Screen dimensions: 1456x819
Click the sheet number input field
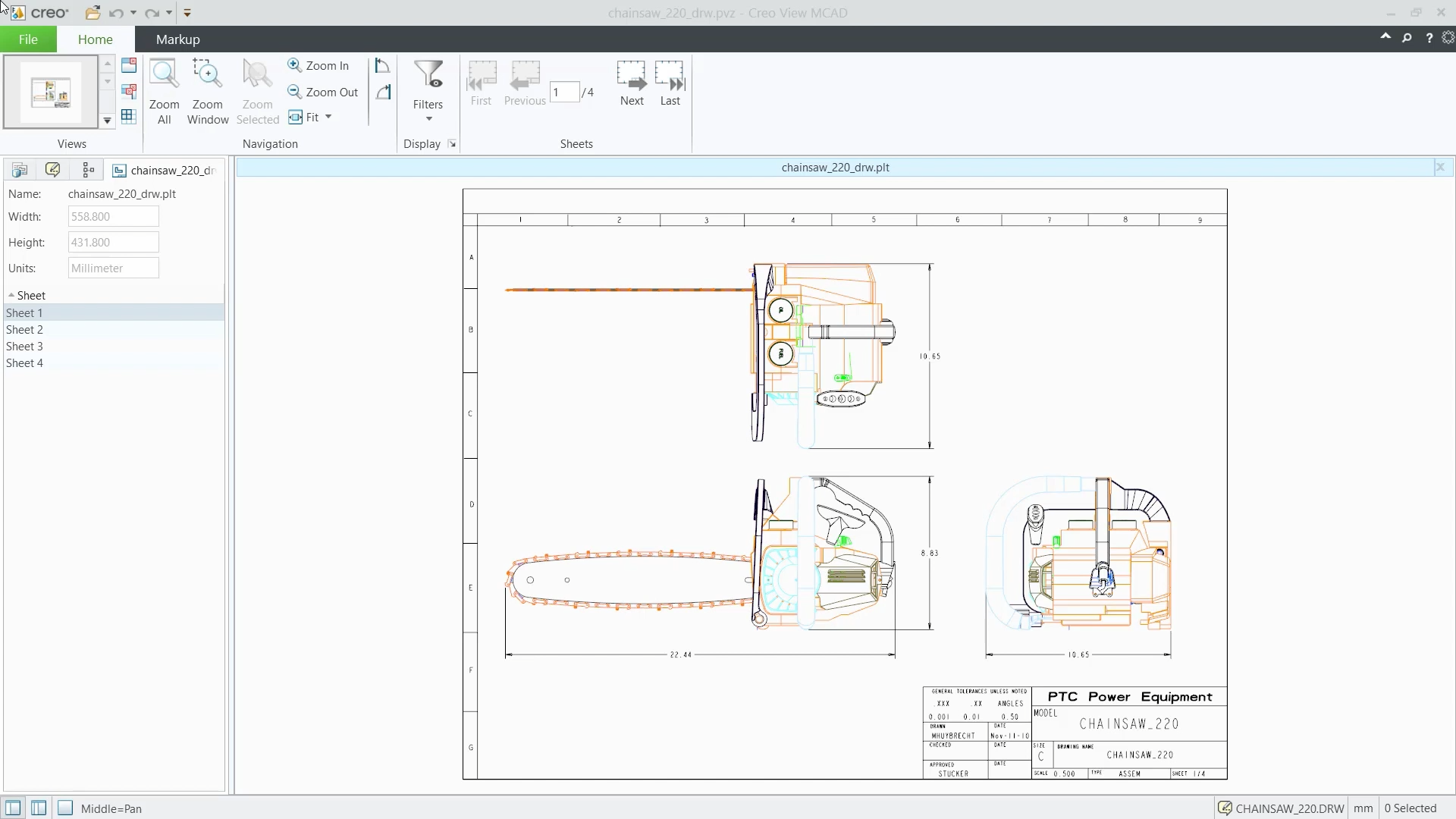(565, 93)
